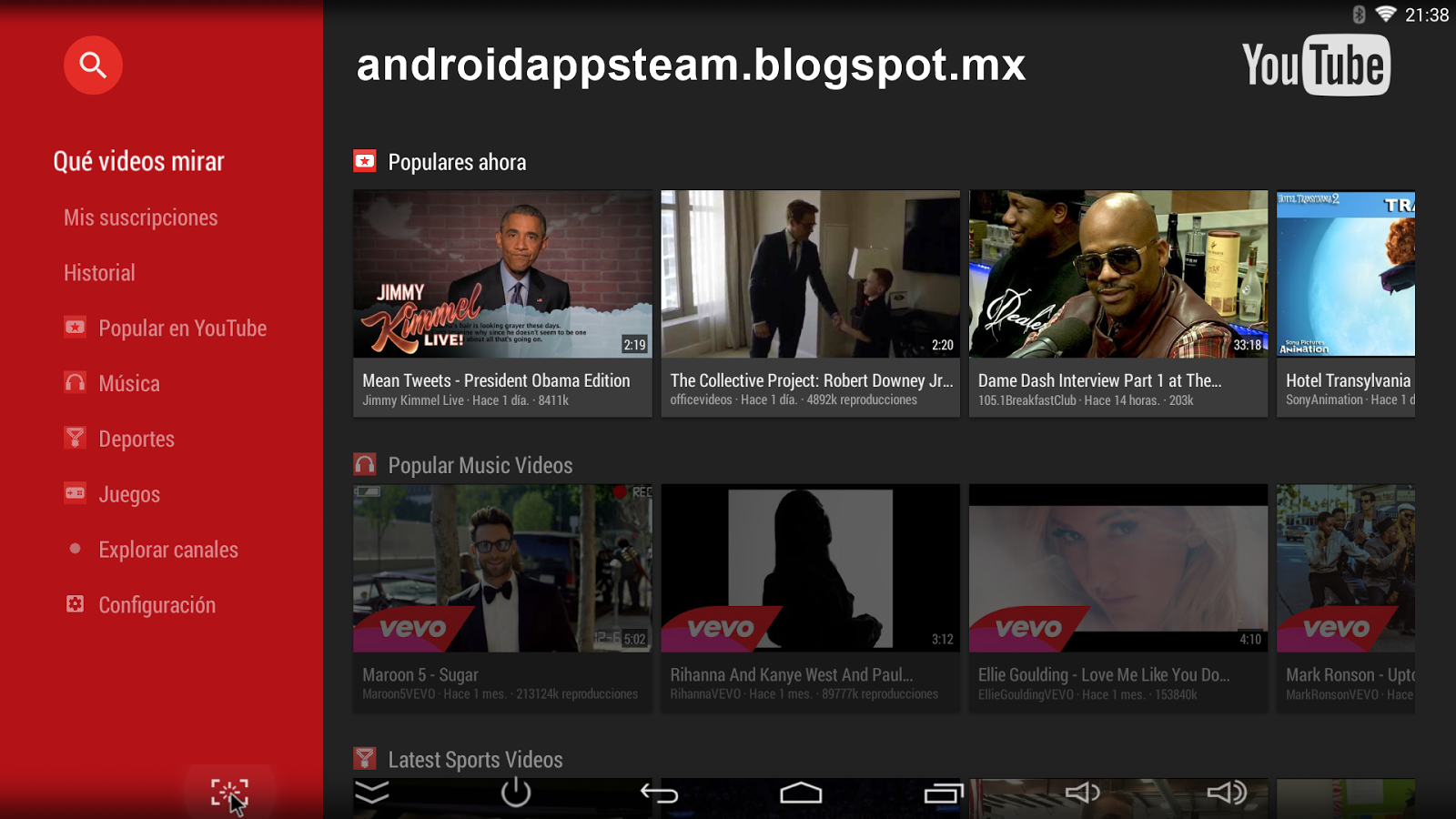Viewport: 1456px width, 819px height.
Task: Click the clock showing 21:38
Action: pos(1427,15)
